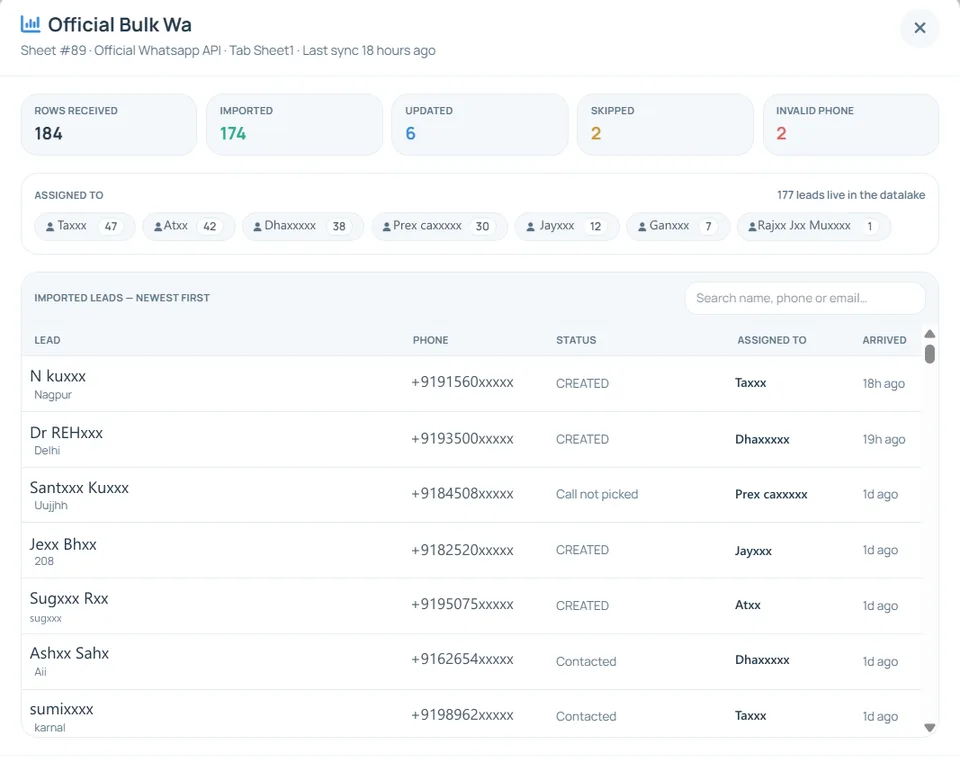This screenshot has width=960, height=762.
Task: Filter by assignee chip Prex caxxxxx 30
Action: click(440, 226)
